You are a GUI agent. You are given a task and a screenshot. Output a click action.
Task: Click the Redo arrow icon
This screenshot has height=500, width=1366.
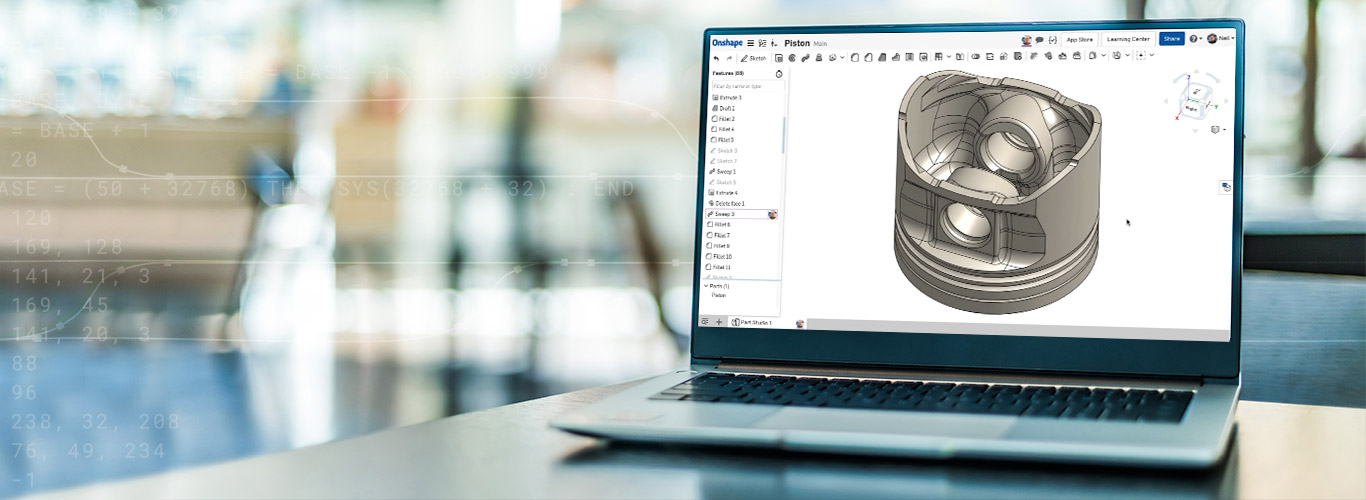coord(729,58)
